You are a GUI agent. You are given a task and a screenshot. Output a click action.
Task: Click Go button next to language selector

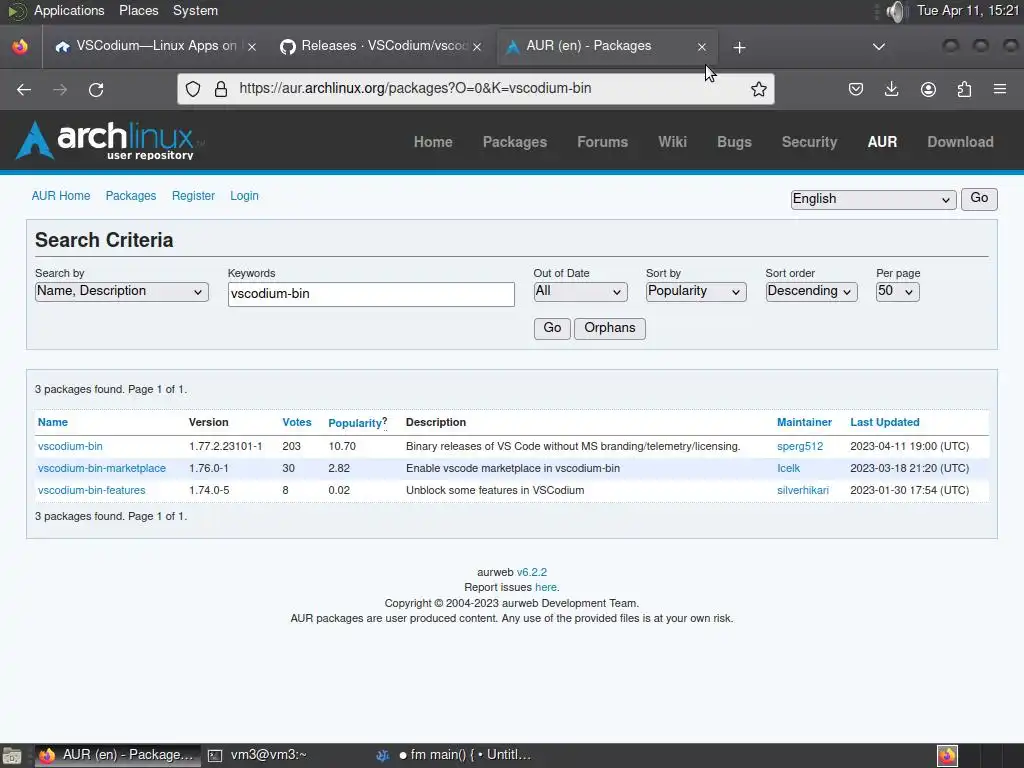click(x=979, y=199)
